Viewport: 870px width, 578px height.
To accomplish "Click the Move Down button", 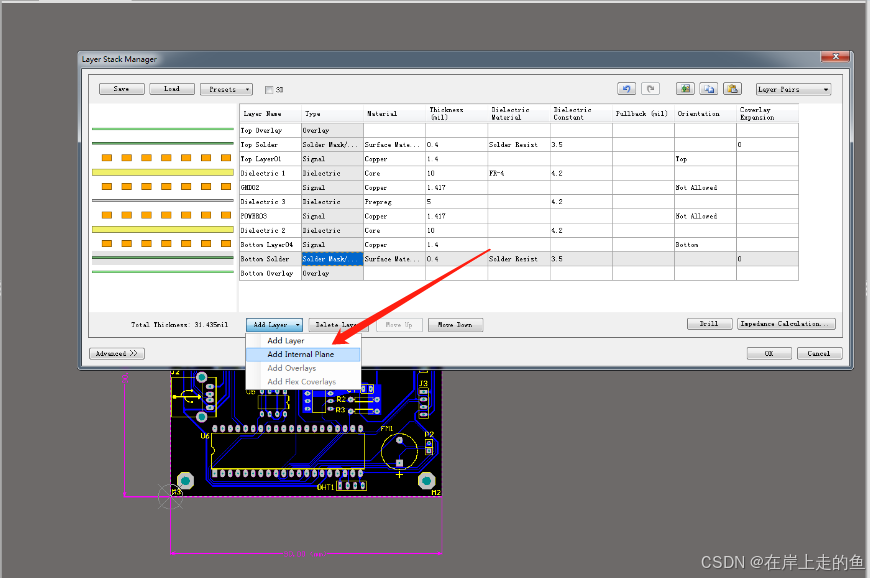I will click(x=456, y=325).
